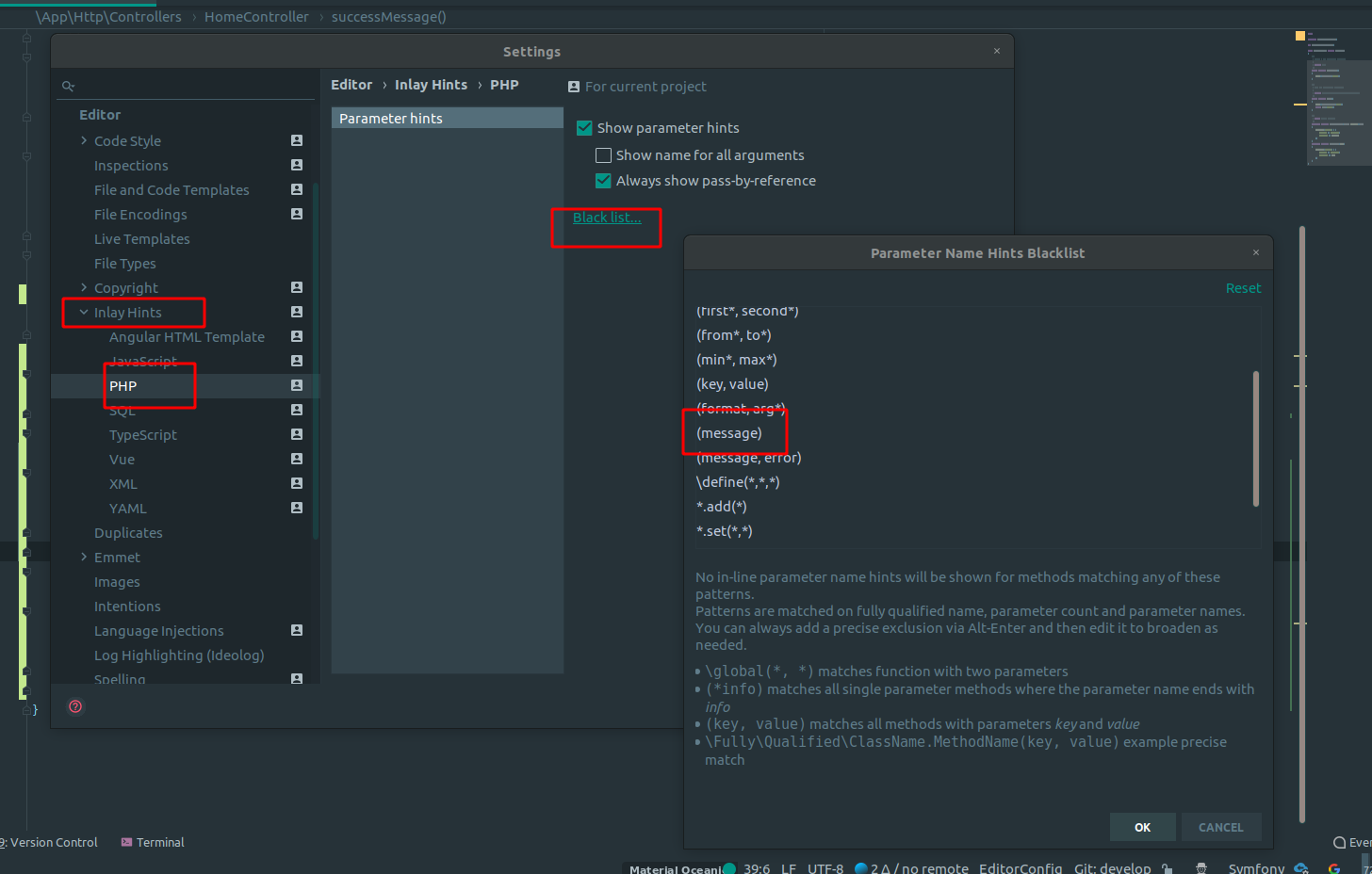Toggle Show parameter hints checkbox
This screenshot has height=874, width=1372.
tap(584, 127)
